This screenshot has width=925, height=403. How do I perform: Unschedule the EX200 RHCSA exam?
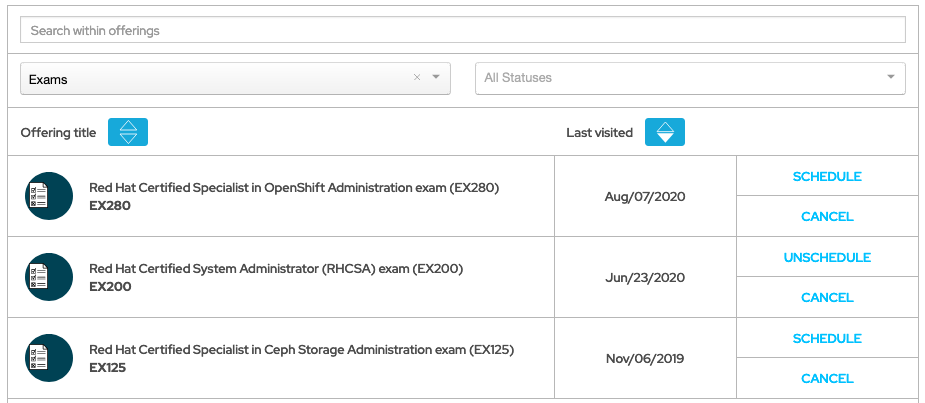click(827, 258)
